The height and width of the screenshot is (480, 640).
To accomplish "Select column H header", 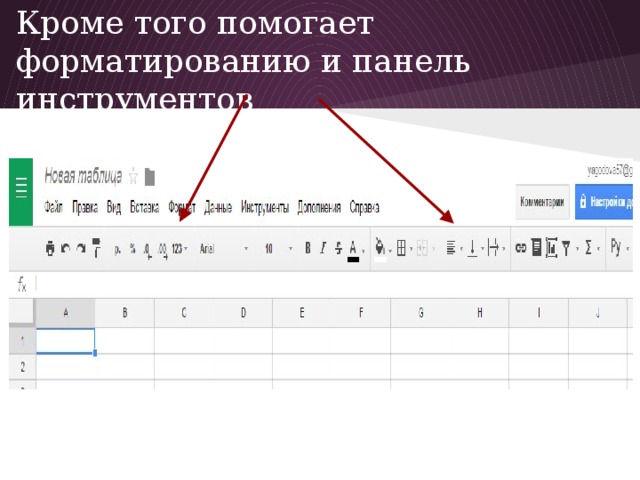I will point(479,313).
